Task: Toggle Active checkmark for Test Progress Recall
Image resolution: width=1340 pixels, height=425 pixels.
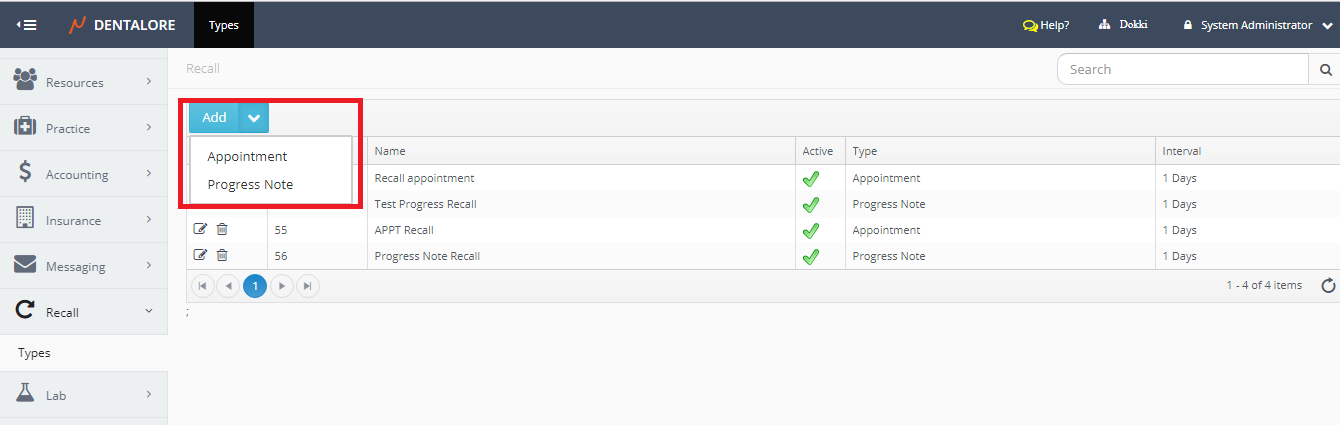Action: click(811, 205)
